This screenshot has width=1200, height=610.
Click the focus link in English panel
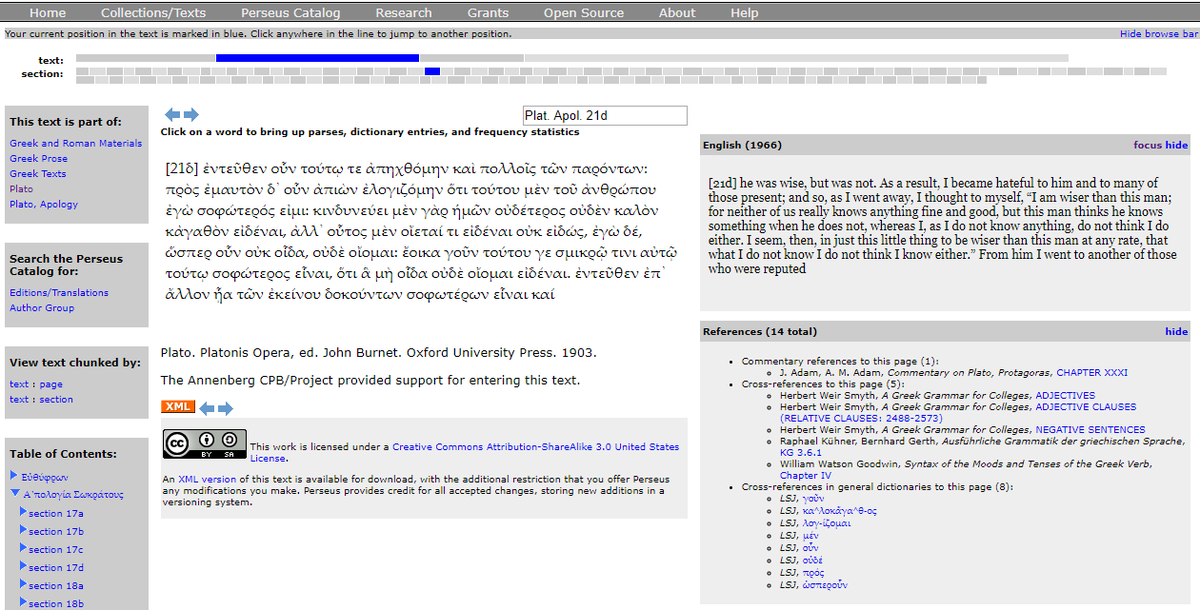1147,145
